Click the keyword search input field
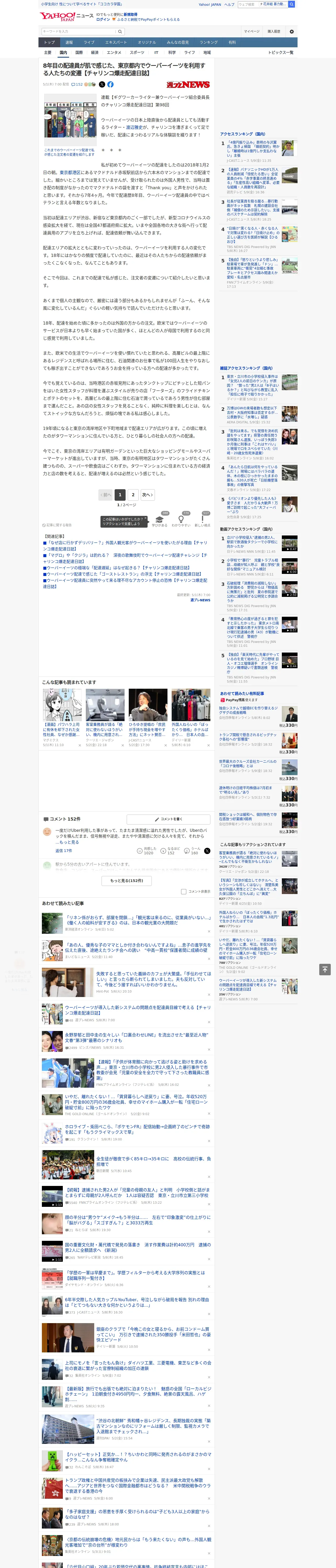 click(79, 31)
